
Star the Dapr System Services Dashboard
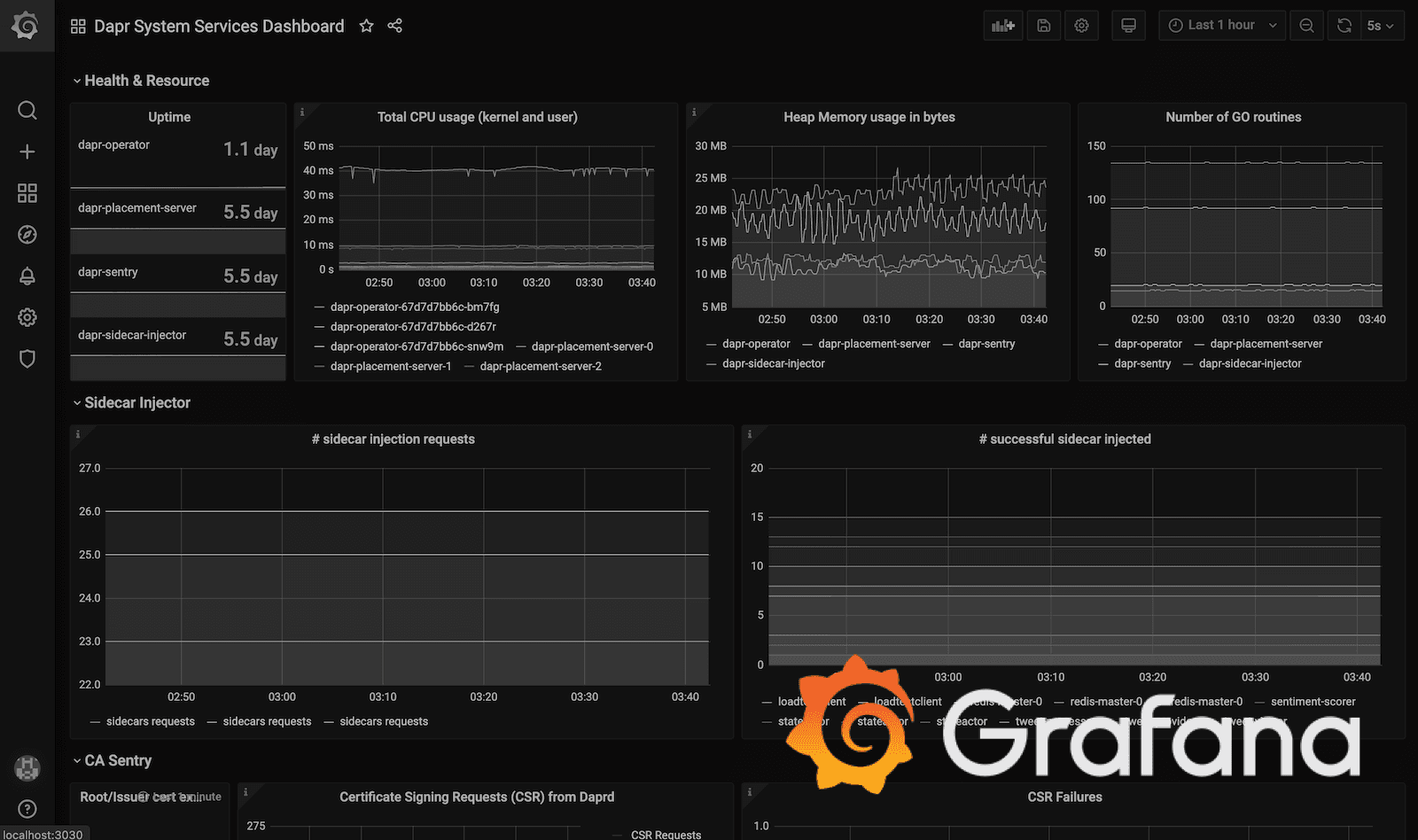(x=366, y=26)
